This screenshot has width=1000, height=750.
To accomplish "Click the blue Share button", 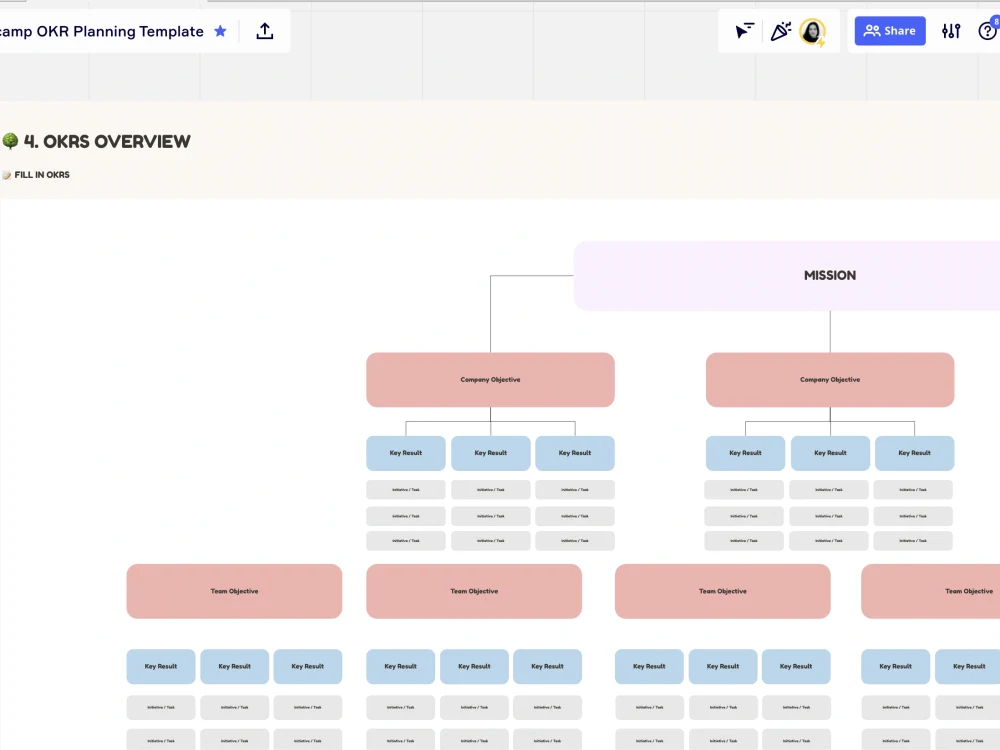I will [890, 31].
